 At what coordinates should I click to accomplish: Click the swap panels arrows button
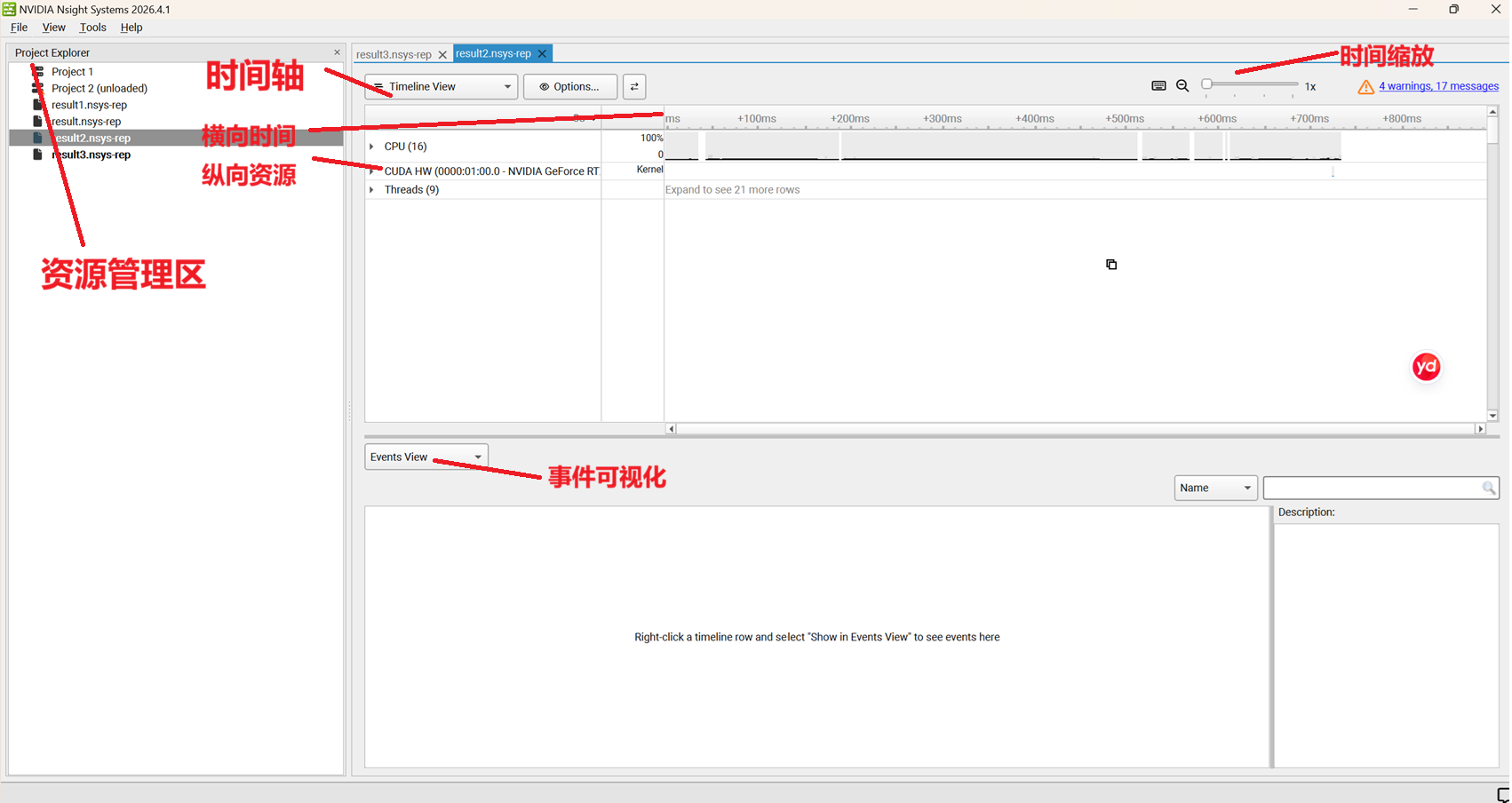634,87
